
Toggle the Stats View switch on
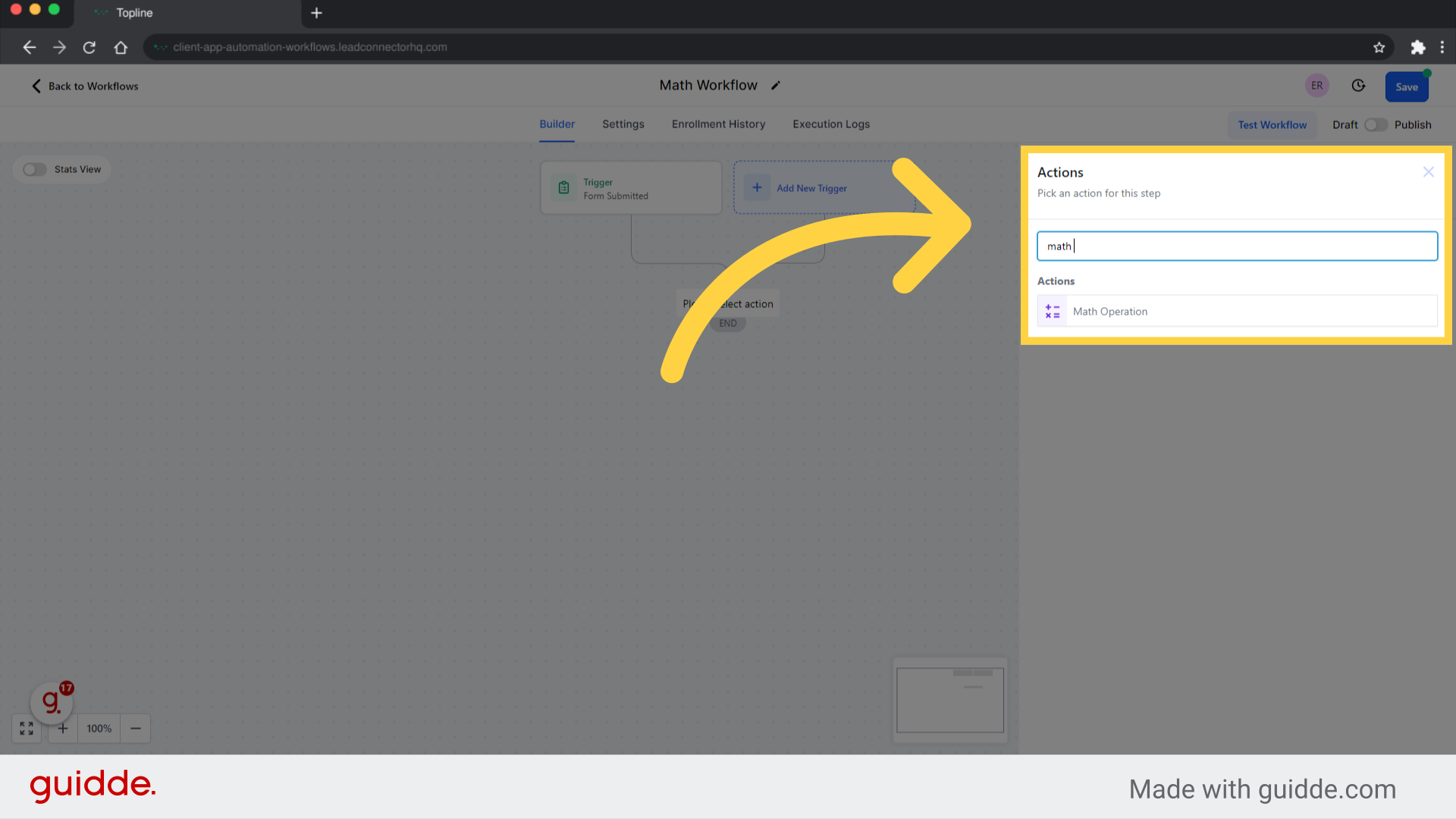click(35, 168)
